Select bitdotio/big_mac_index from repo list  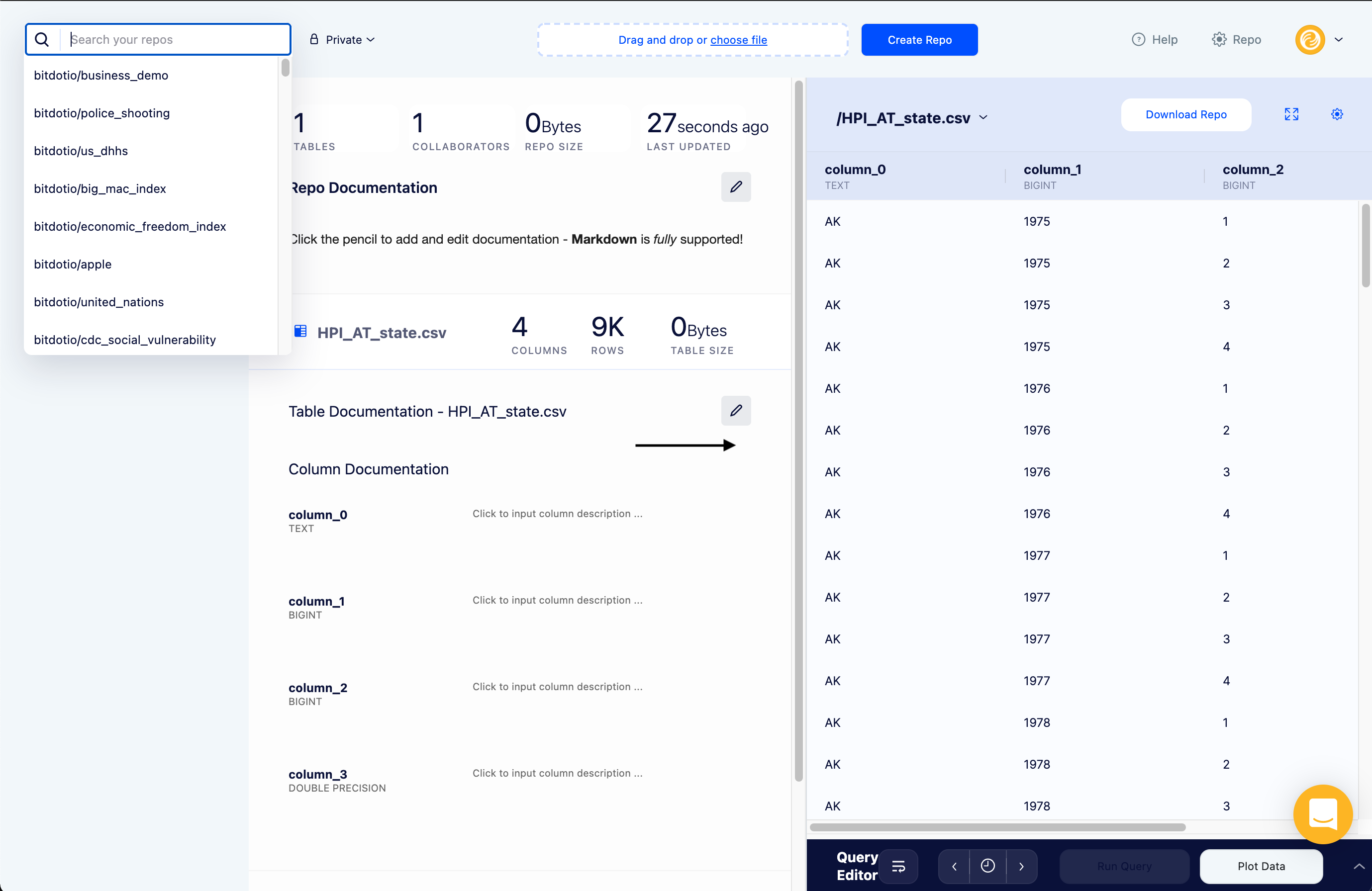coord(99,188)
